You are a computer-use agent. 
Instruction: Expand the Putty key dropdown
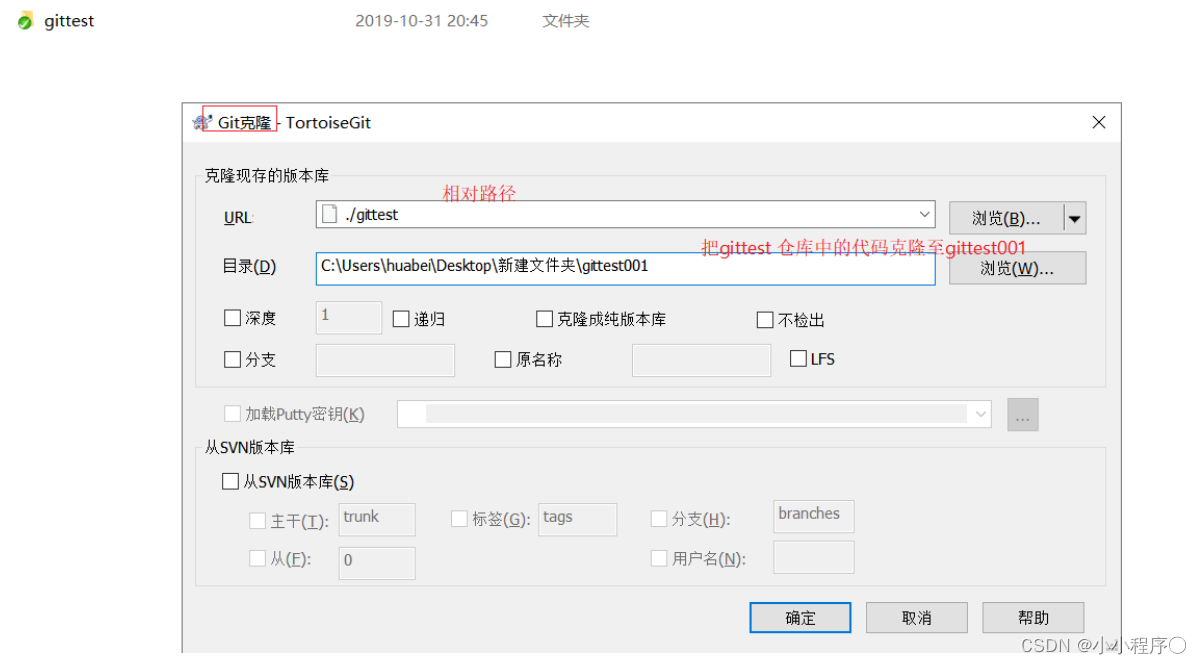coord(979,414)
